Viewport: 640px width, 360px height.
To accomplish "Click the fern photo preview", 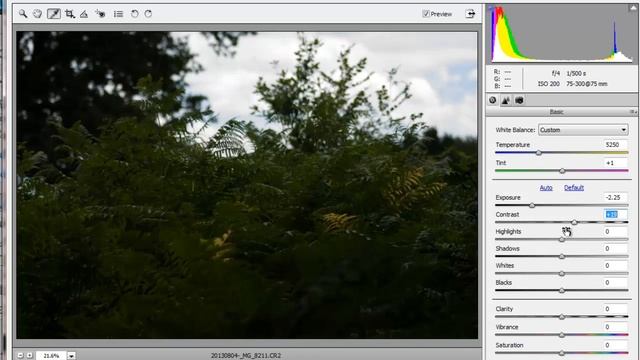I will coord(247,185).
